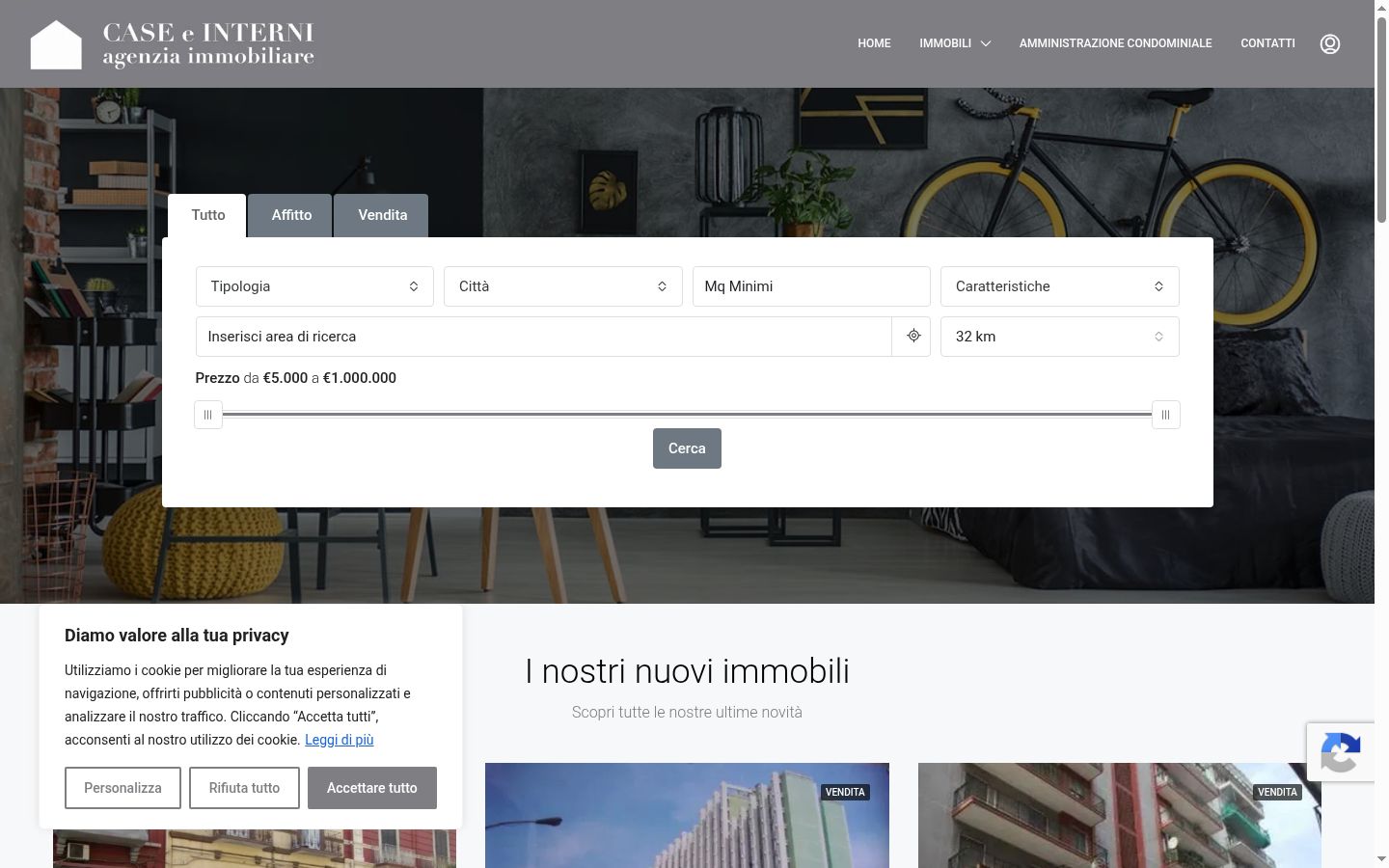Open the Contatti menu item

[1267, 43]
